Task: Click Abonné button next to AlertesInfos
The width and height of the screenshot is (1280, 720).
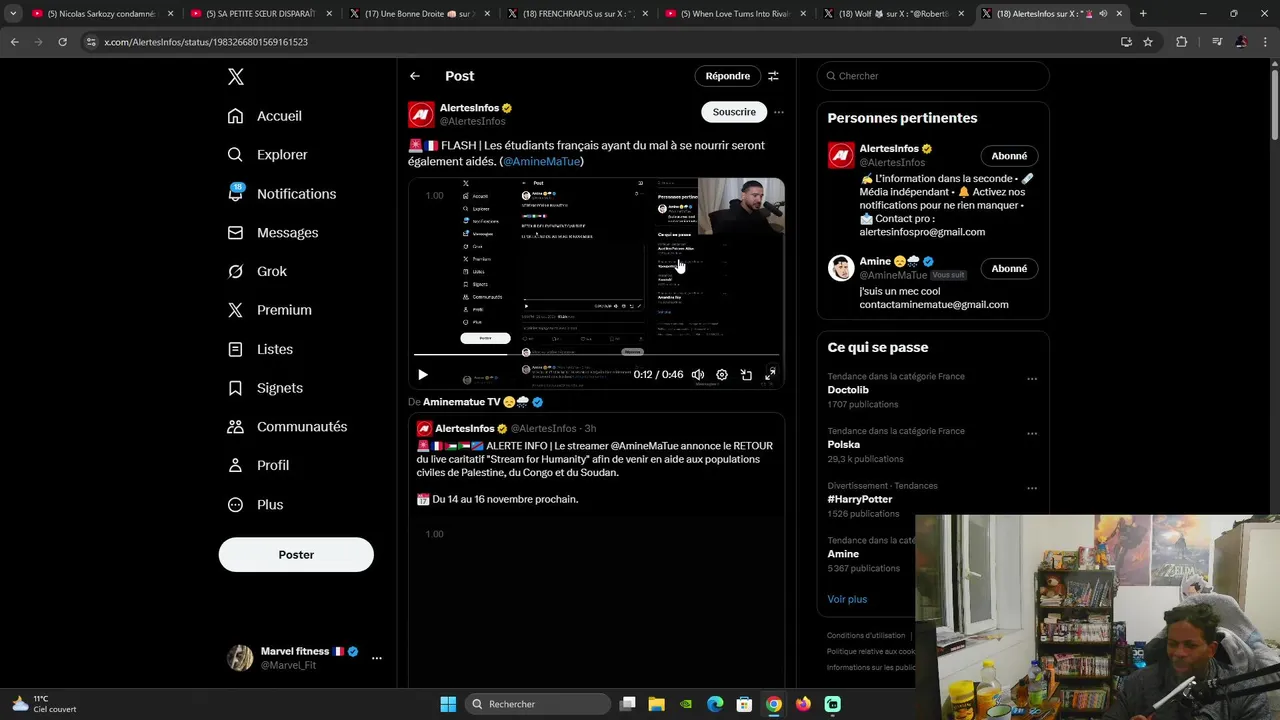Action: 1009,156
